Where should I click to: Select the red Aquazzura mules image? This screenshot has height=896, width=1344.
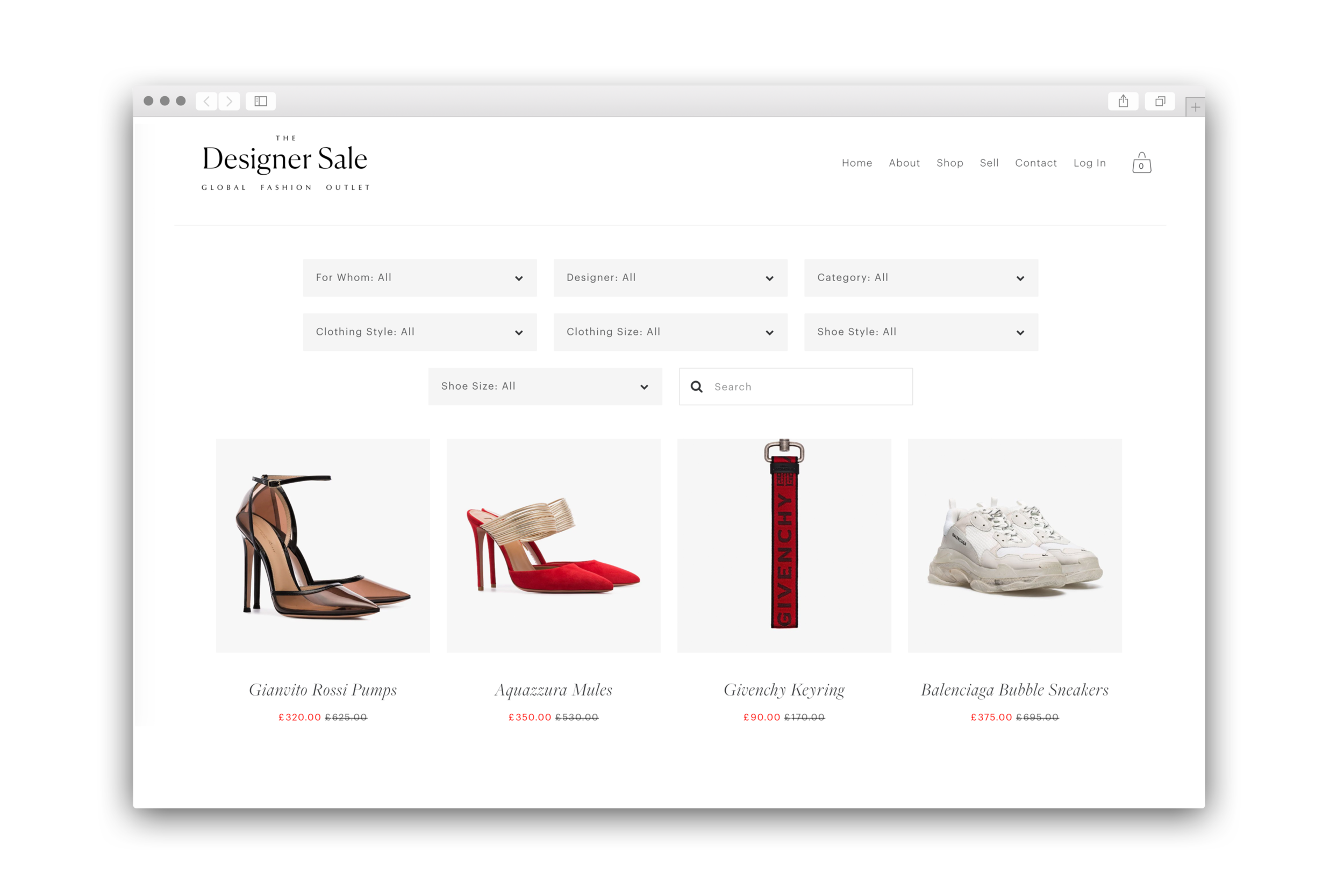point(553,546)
